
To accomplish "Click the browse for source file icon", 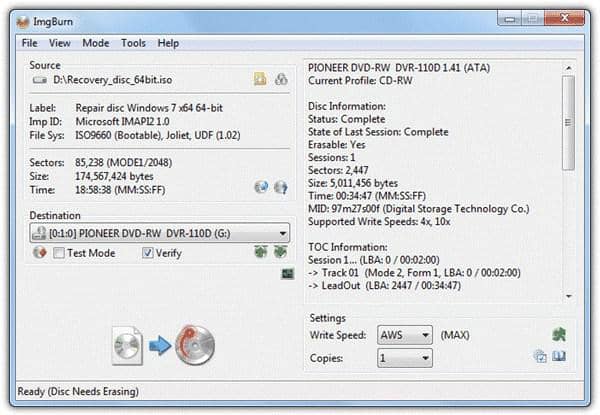I will coord(260,79).
